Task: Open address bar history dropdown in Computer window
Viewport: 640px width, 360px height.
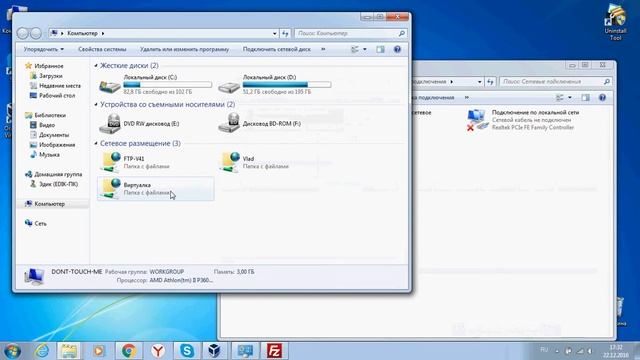Action: point(275,33)
